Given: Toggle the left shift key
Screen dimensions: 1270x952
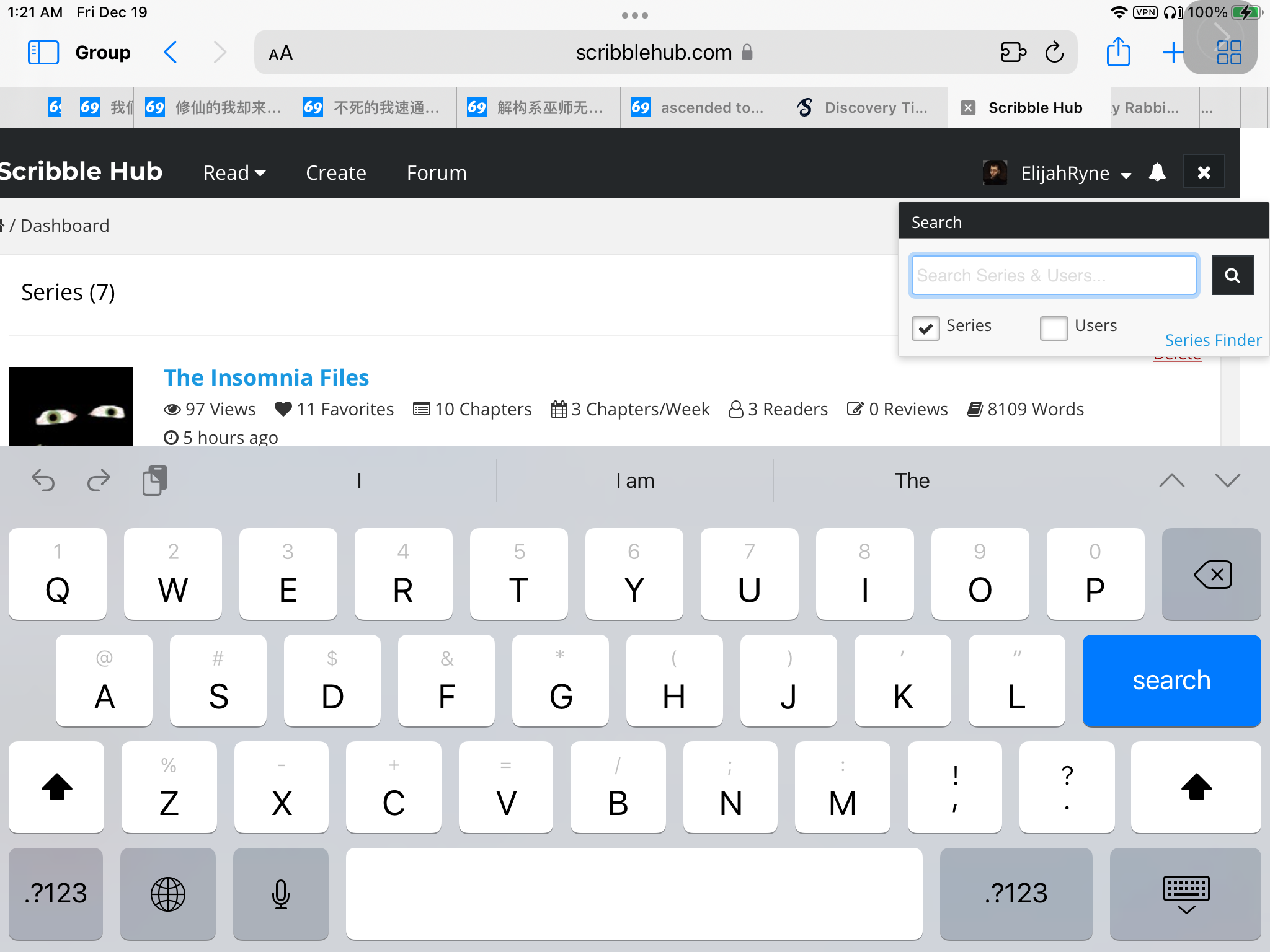Looking at the screenshot, I should (x=56, y=787).
